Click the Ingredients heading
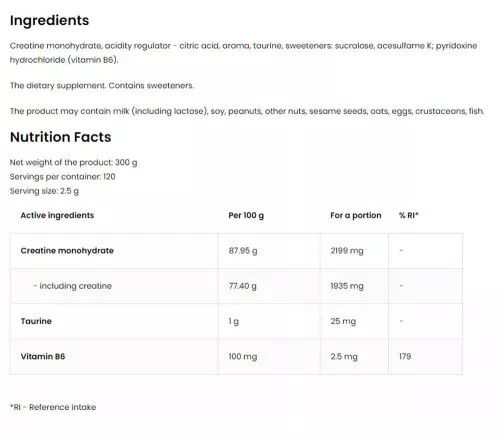 click(49, 21)
